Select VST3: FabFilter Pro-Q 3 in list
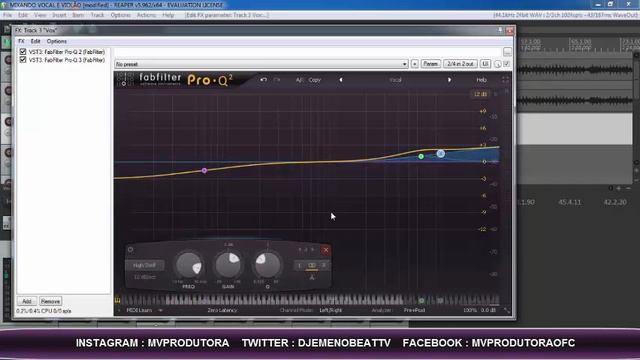Image resolution: width=640 pixels, height=360 pixels. (x=67, y=60)
